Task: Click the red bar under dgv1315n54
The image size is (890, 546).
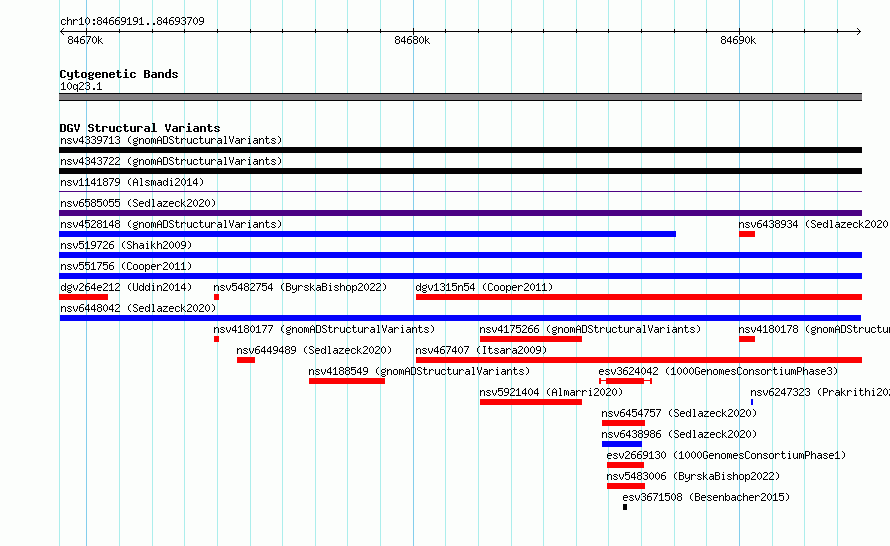Action: [639, 297]
